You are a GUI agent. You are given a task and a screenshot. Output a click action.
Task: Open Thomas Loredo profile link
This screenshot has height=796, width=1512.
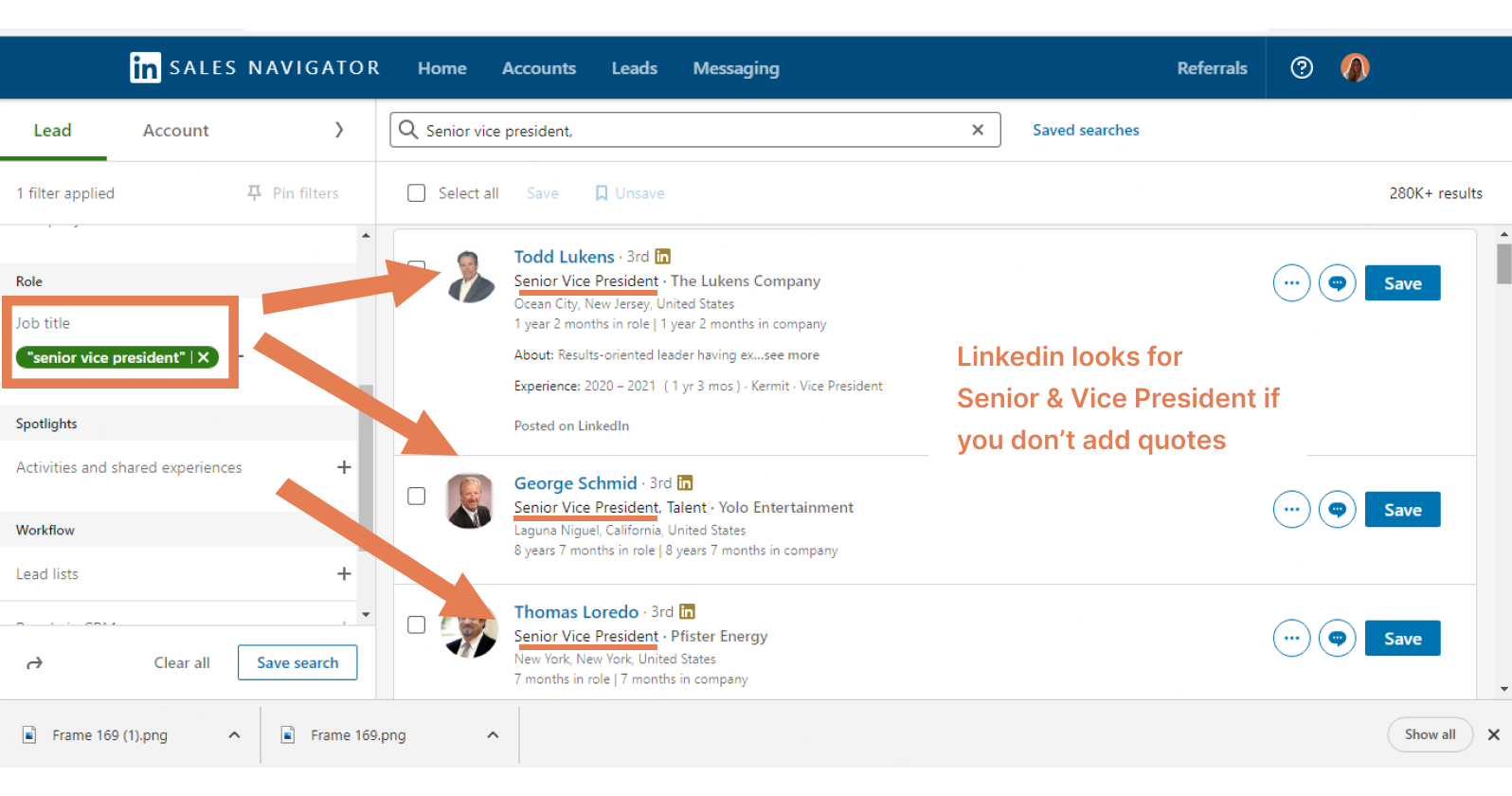click(577, 612)
